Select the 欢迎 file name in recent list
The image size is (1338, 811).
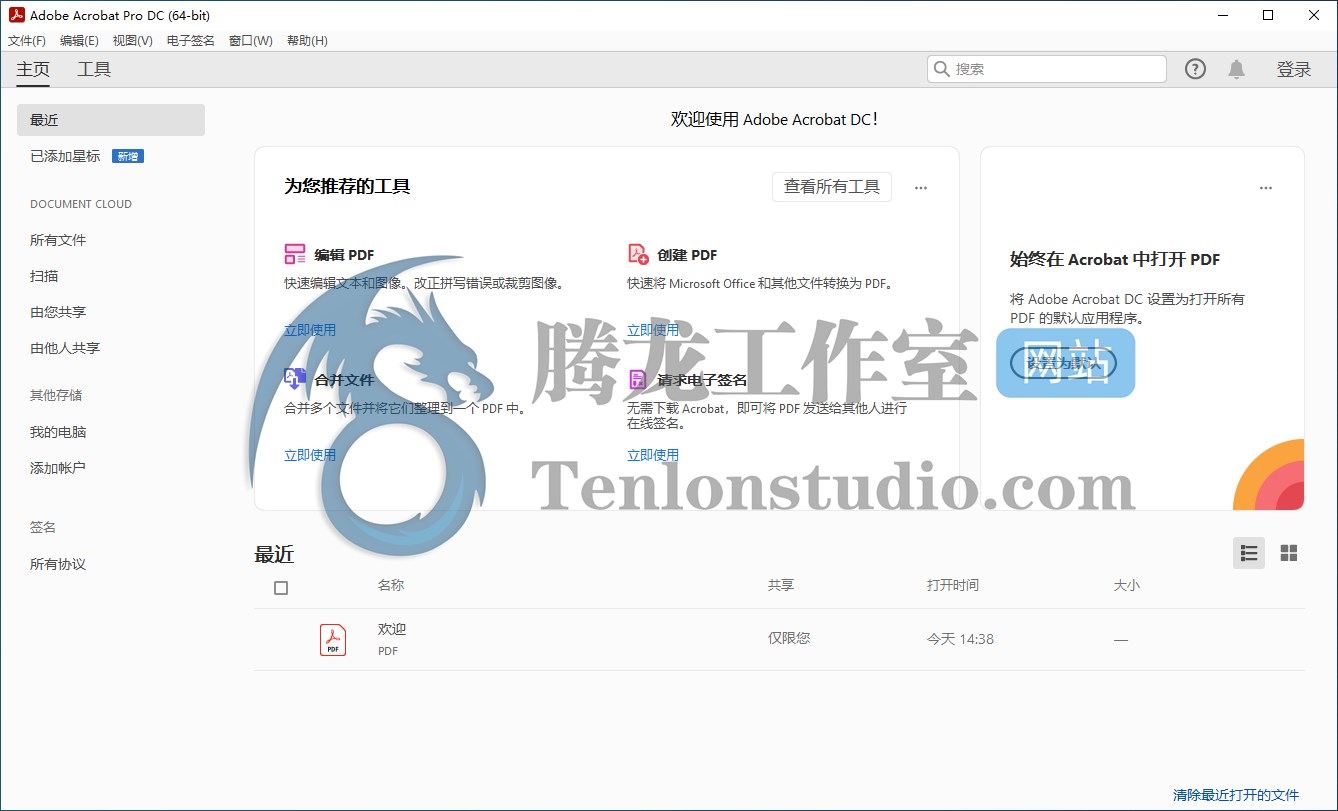(392, 629)
